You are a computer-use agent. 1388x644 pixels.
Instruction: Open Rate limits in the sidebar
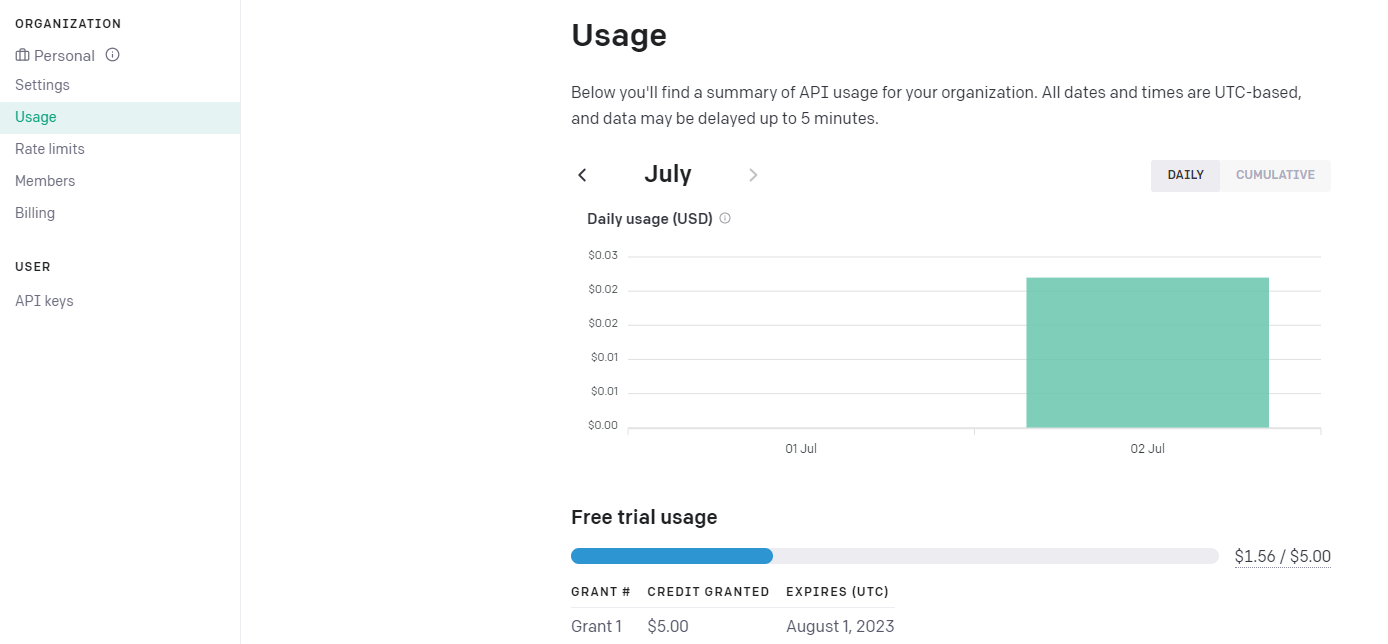point(50,149)
